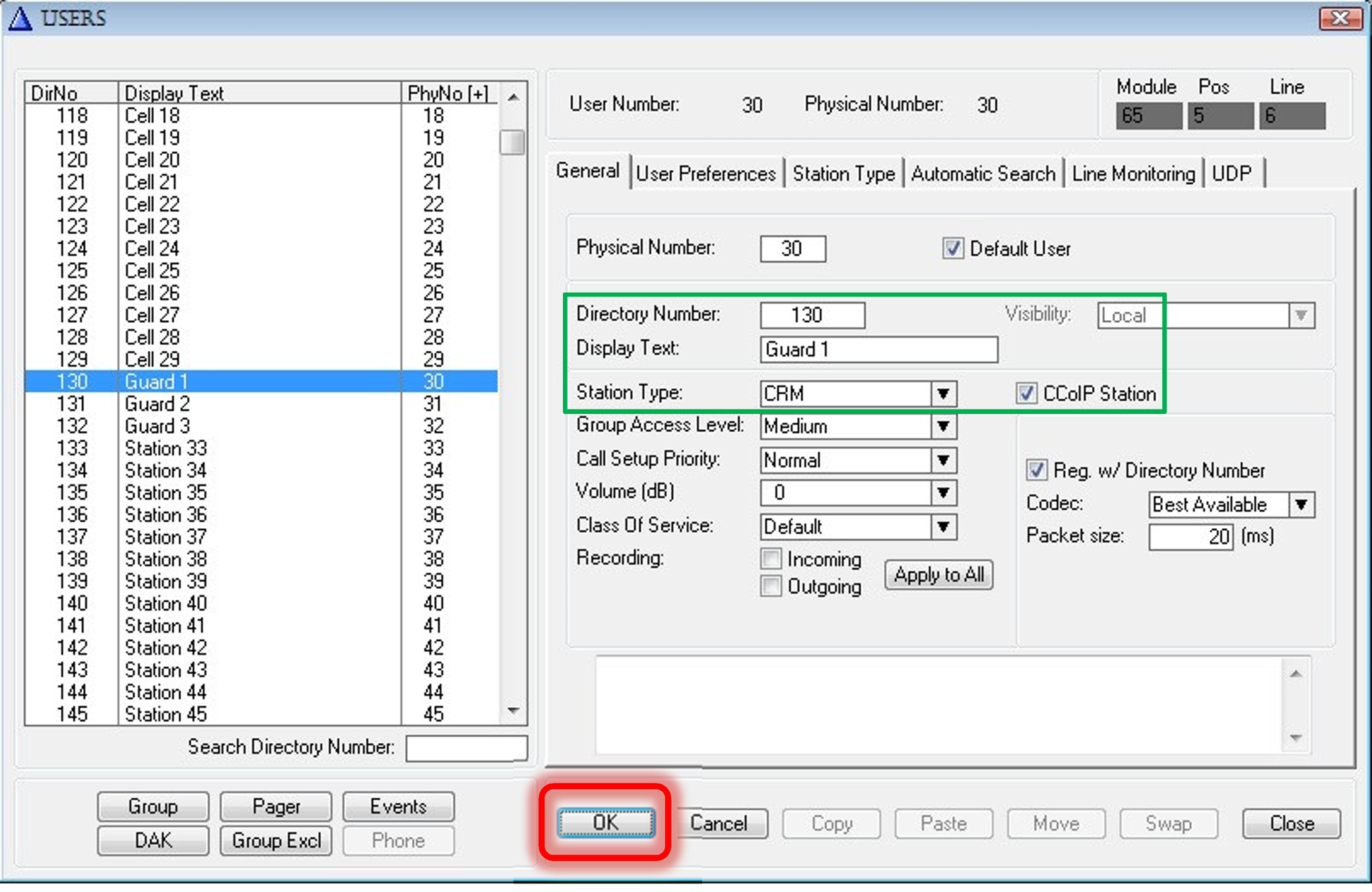The width and height of the screenshot is (1372, 892).
Task: Uncheck the CCoIP Station checkbox
Action: coord(1026,394)
